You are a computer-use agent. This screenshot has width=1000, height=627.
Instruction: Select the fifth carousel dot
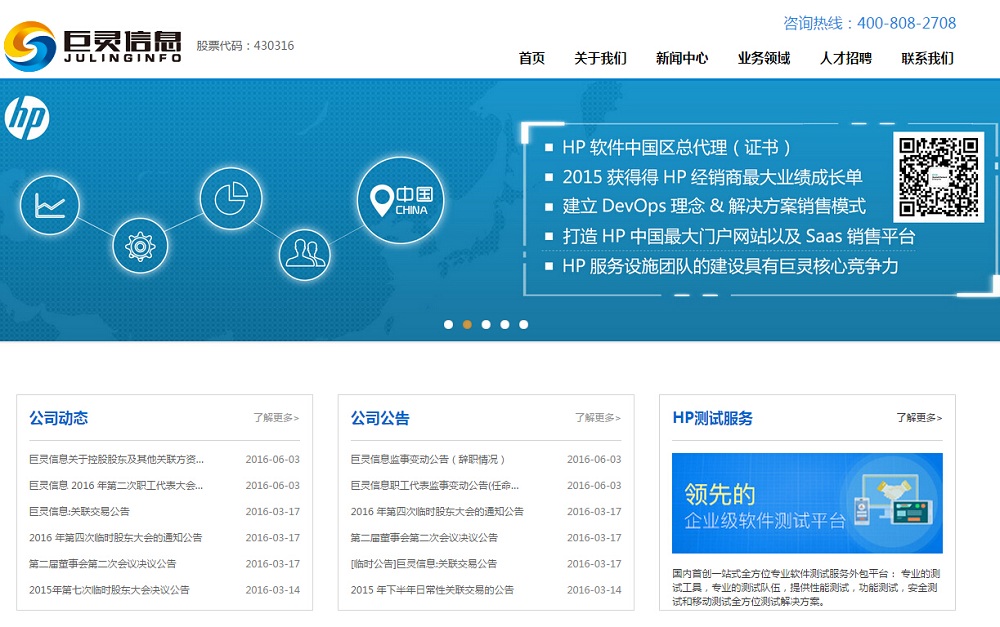(x=524, y=325)
